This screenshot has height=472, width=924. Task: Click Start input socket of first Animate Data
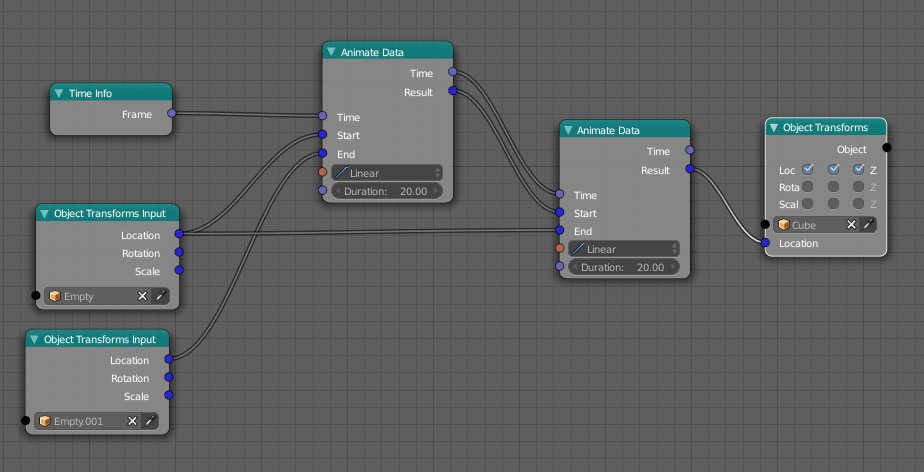click(322, 135)
